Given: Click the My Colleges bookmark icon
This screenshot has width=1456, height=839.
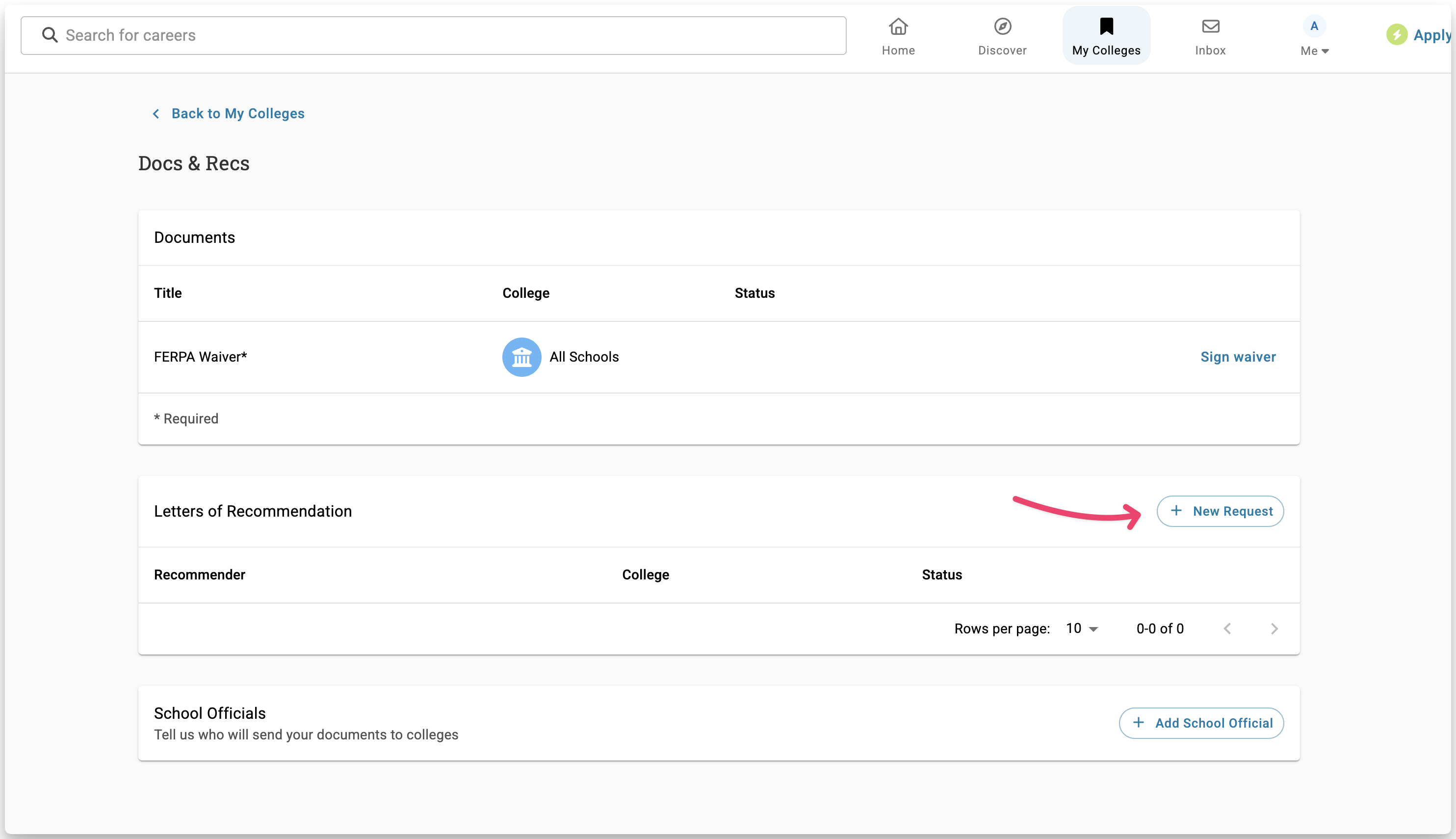Looking at the screenshot, I should tap(1106, 26).
